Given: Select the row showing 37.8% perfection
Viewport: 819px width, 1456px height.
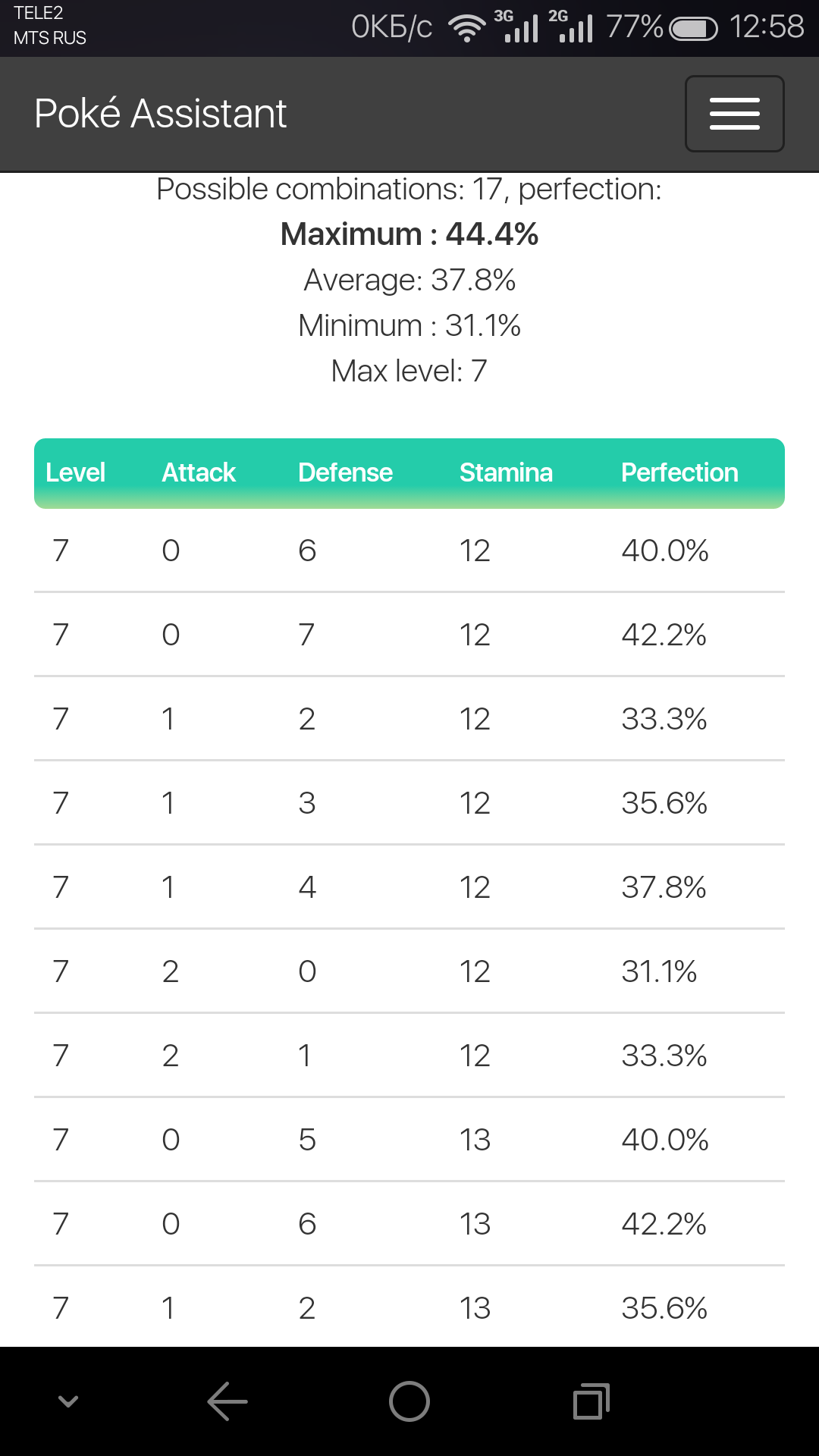Looking at the screenshot, I should click(x=409, y=887).
